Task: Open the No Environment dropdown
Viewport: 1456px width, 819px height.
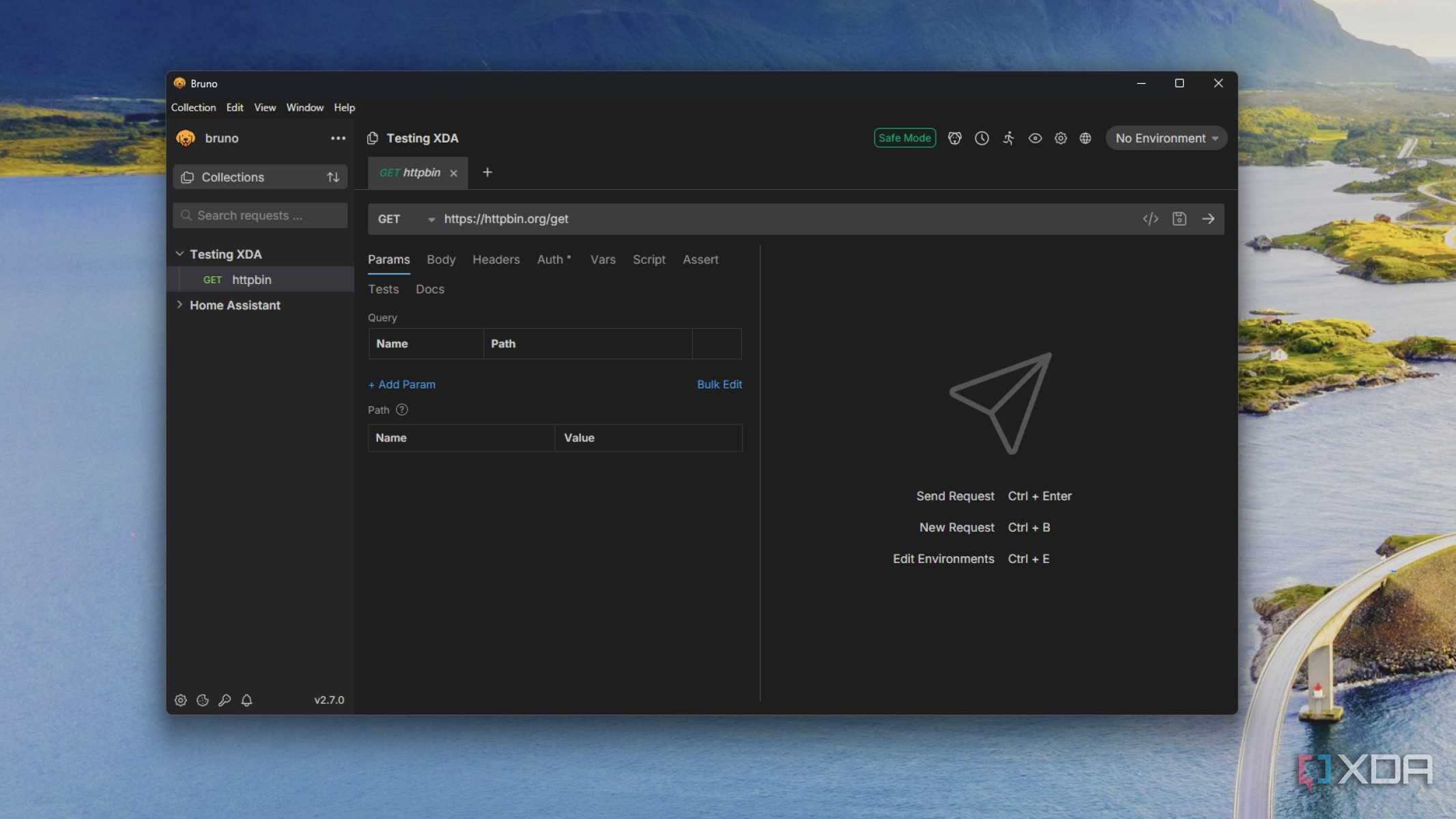Action: [x=1166, y=138]
